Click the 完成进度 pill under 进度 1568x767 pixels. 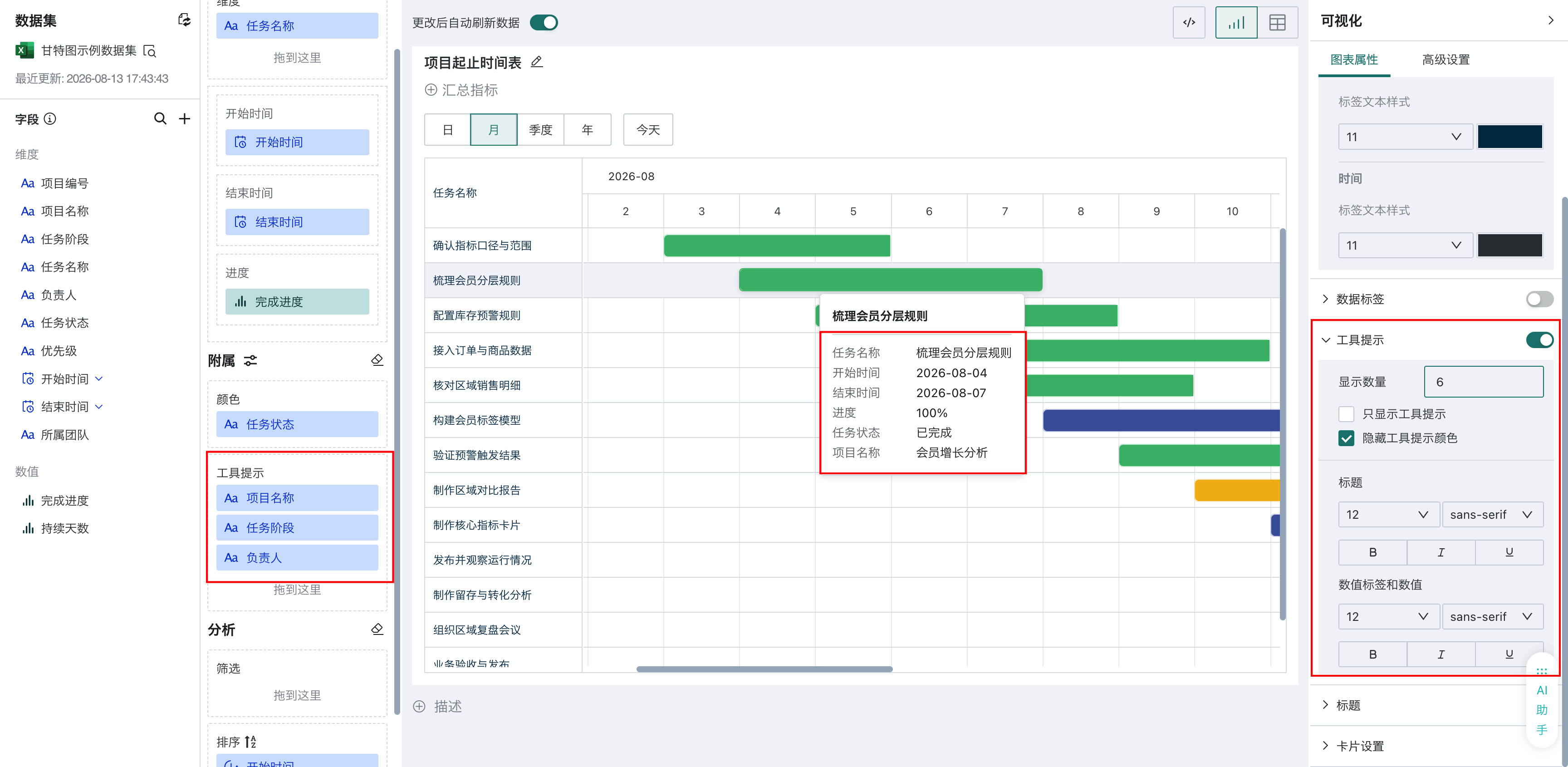(x=297, y=301)
